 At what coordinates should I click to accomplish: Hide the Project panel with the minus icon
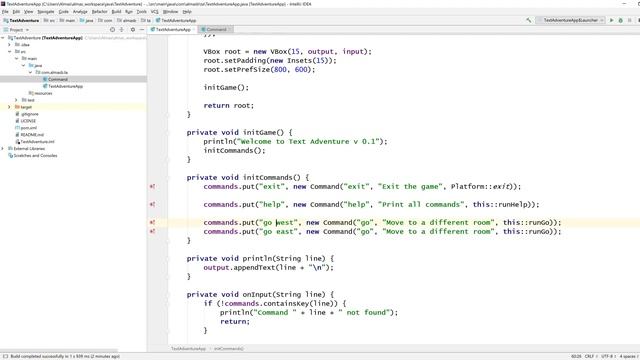click(x=142, y=30)
